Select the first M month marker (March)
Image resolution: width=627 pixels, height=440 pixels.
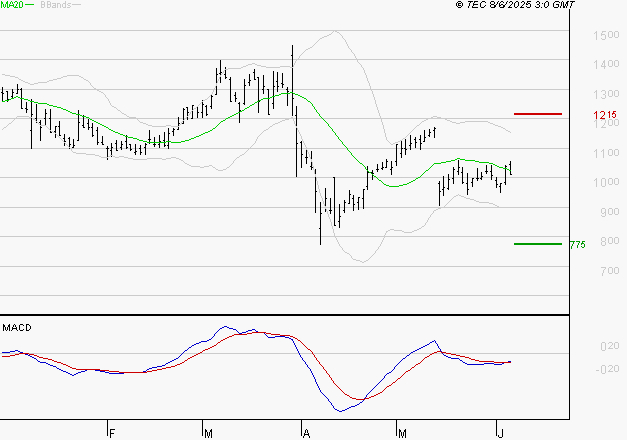208,433
